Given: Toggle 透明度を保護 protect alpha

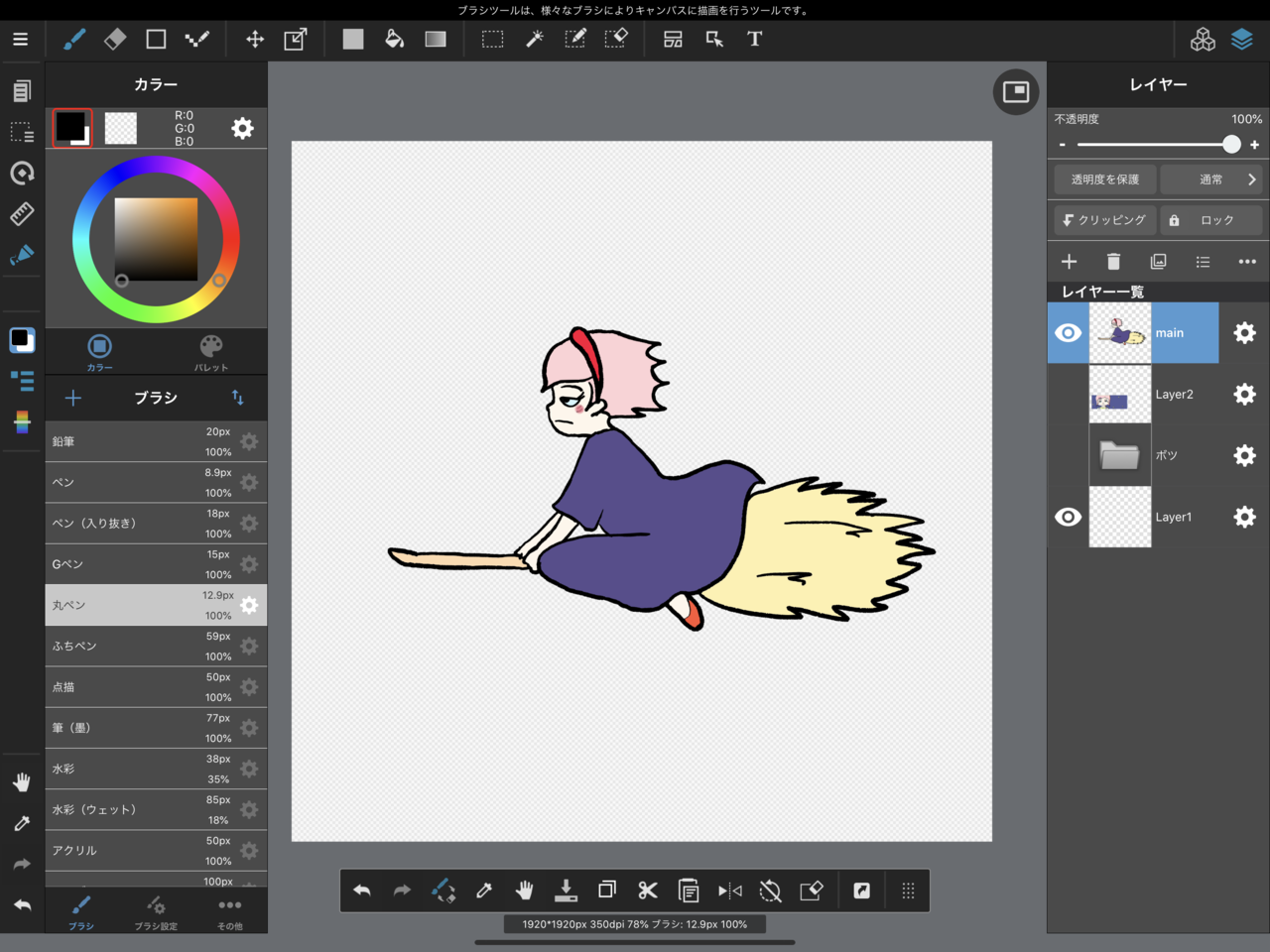Looking at the screenshot, I should point(1105,179).
